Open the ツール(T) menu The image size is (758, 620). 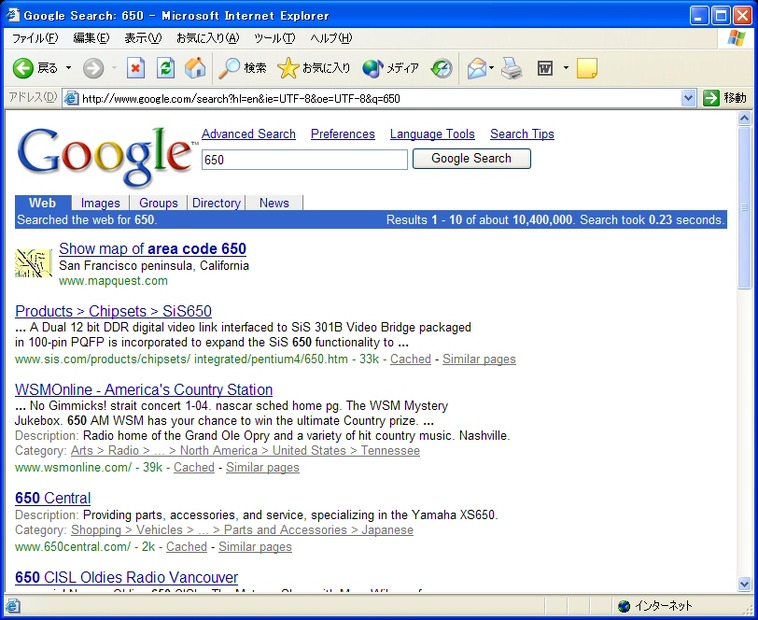275,38
